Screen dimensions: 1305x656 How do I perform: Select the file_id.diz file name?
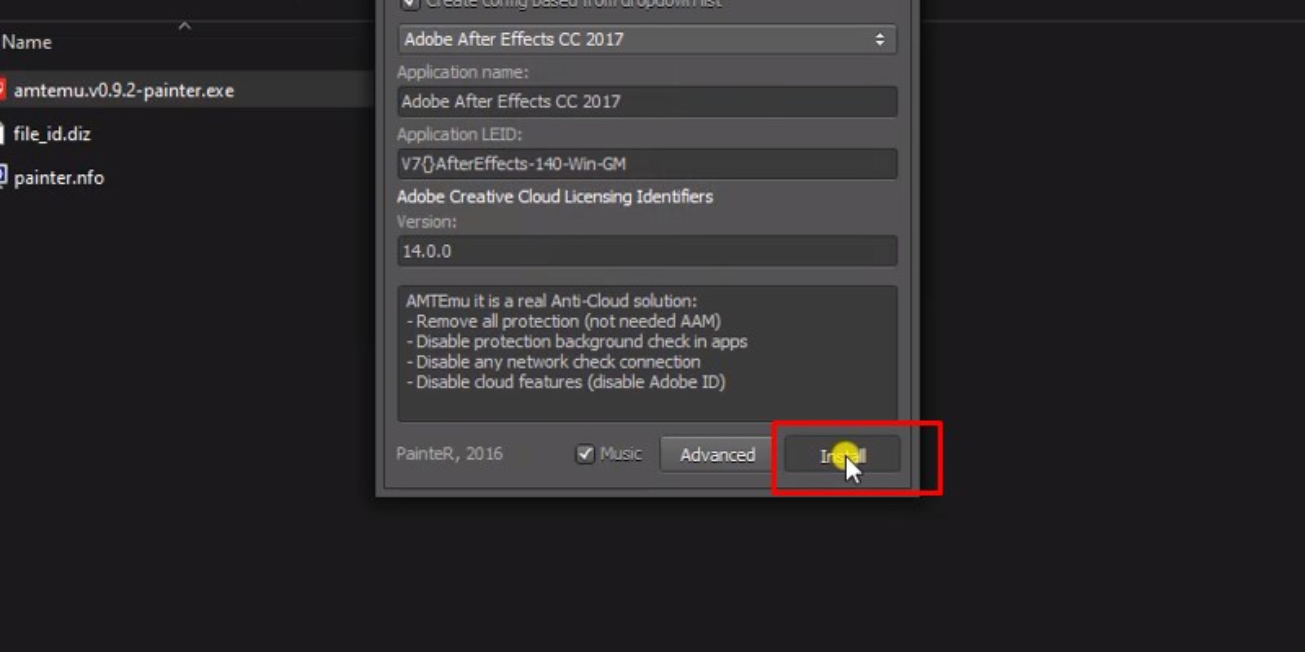[x=52, y=134]
